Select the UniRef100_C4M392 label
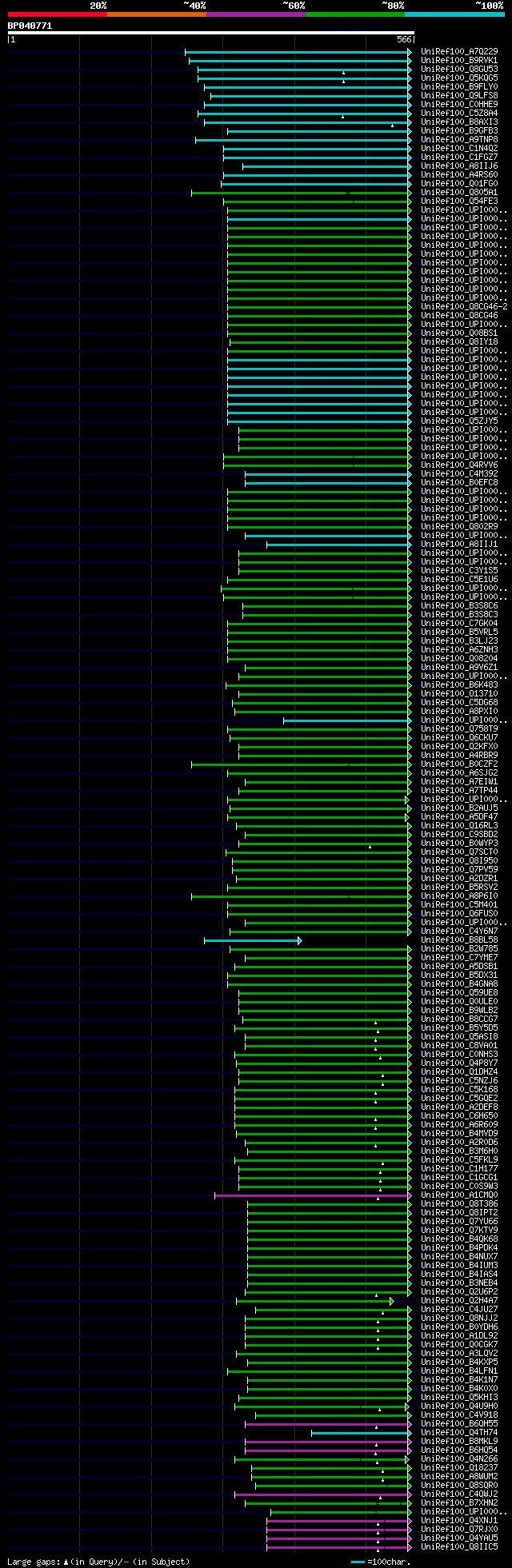 coord(459,473)
